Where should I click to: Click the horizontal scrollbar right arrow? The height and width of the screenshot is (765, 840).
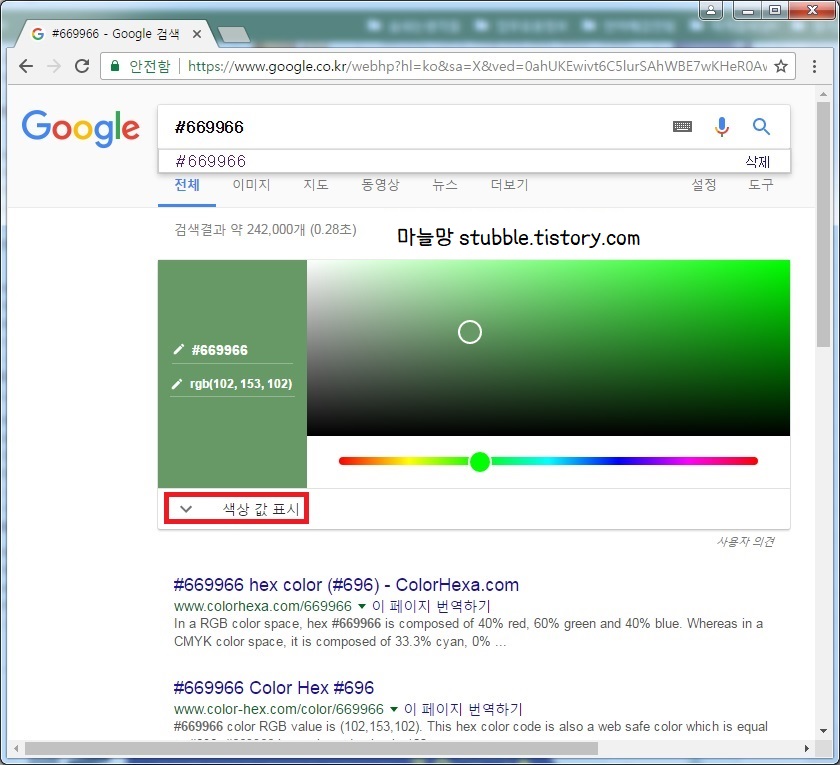pos(807,748)
